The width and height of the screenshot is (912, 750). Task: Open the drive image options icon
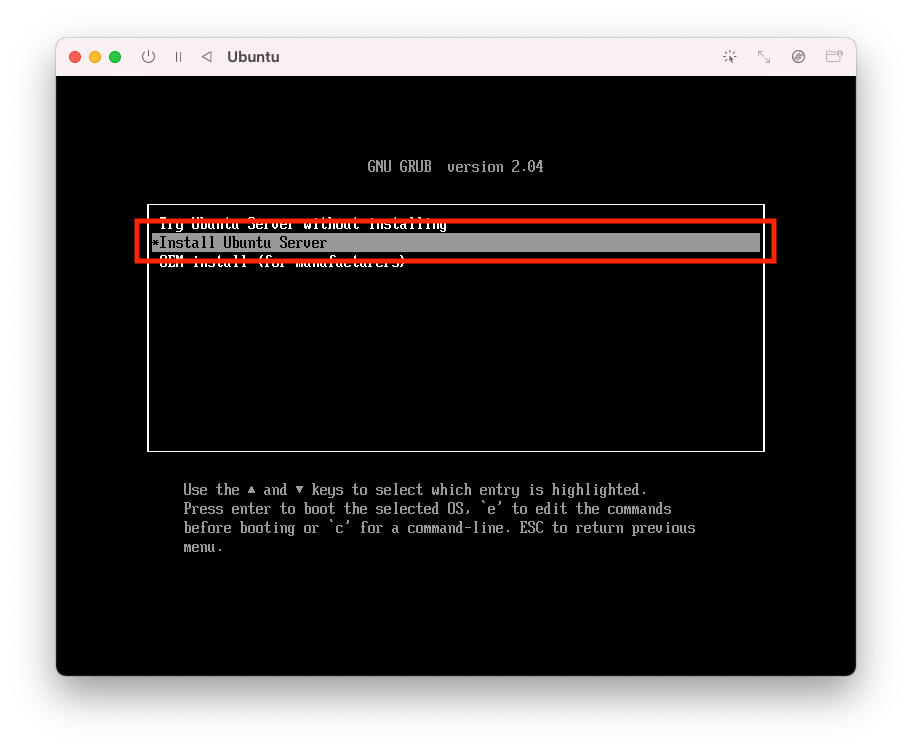pos(799,56)
